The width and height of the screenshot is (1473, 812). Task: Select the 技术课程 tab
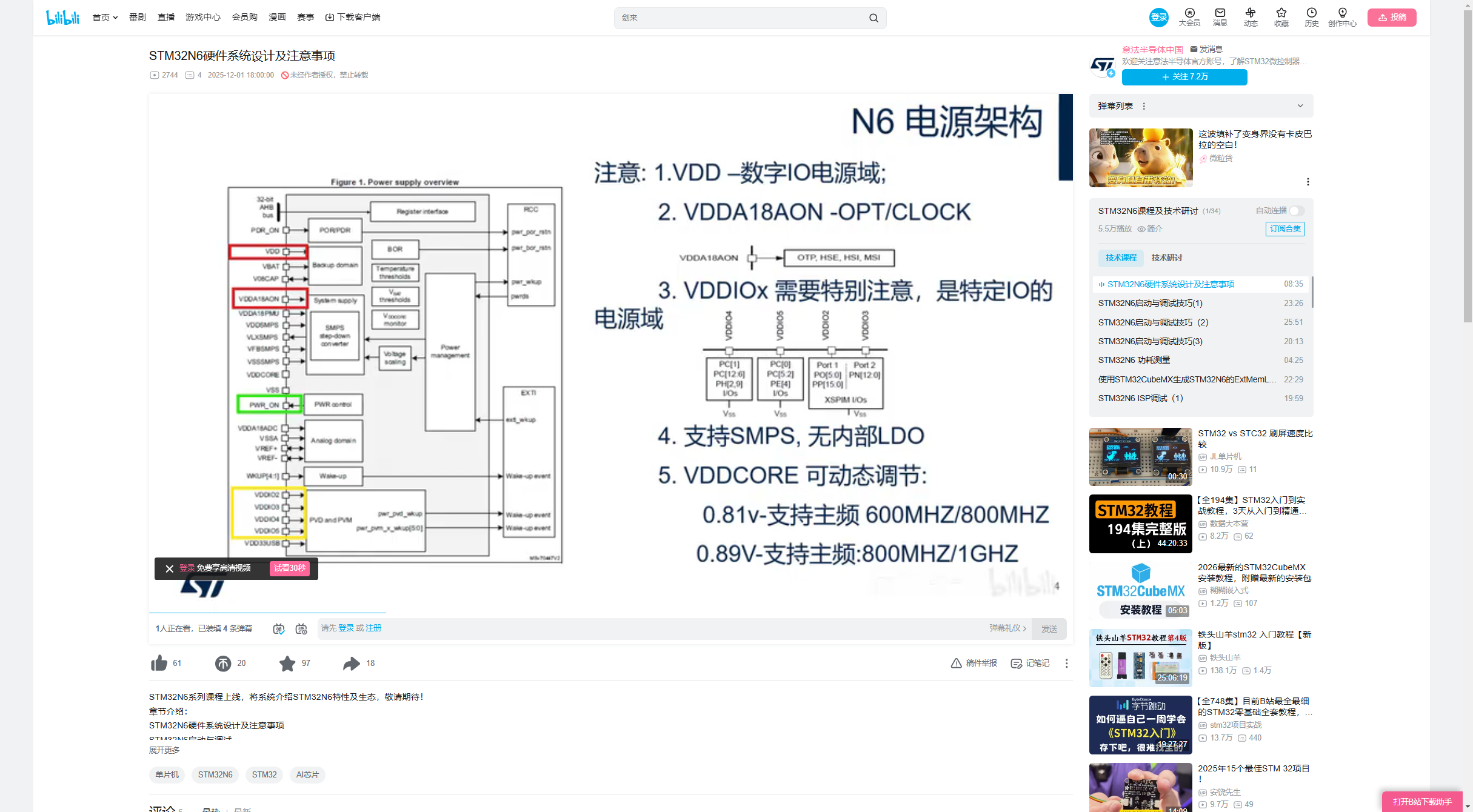pos(1121,258)
